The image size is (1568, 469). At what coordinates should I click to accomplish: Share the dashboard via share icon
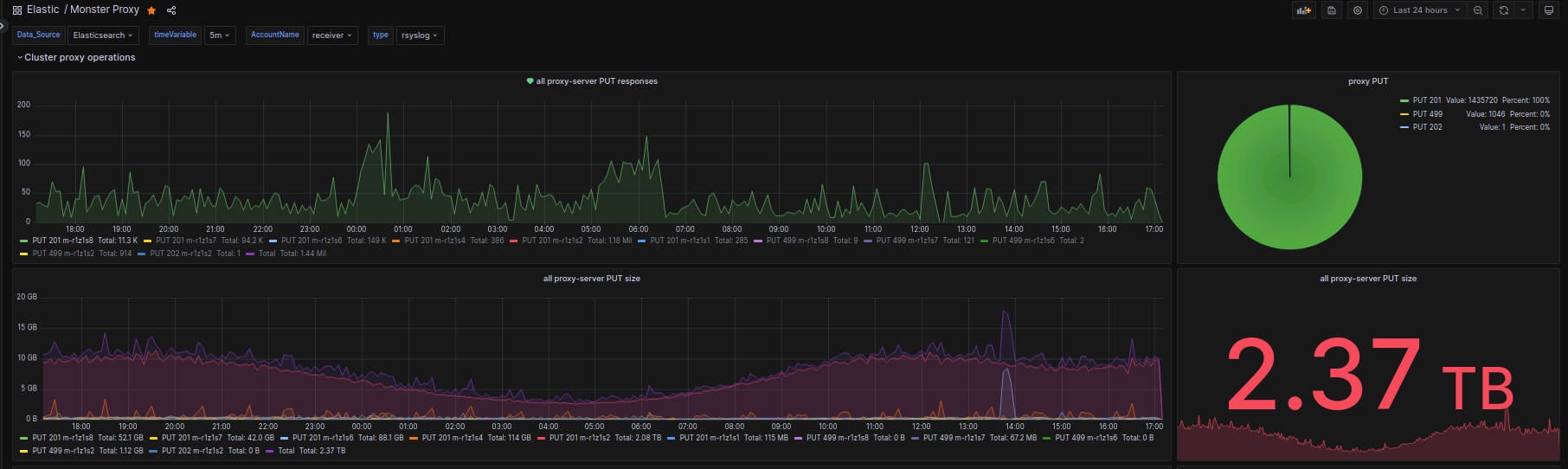click(x=171, y=10)
